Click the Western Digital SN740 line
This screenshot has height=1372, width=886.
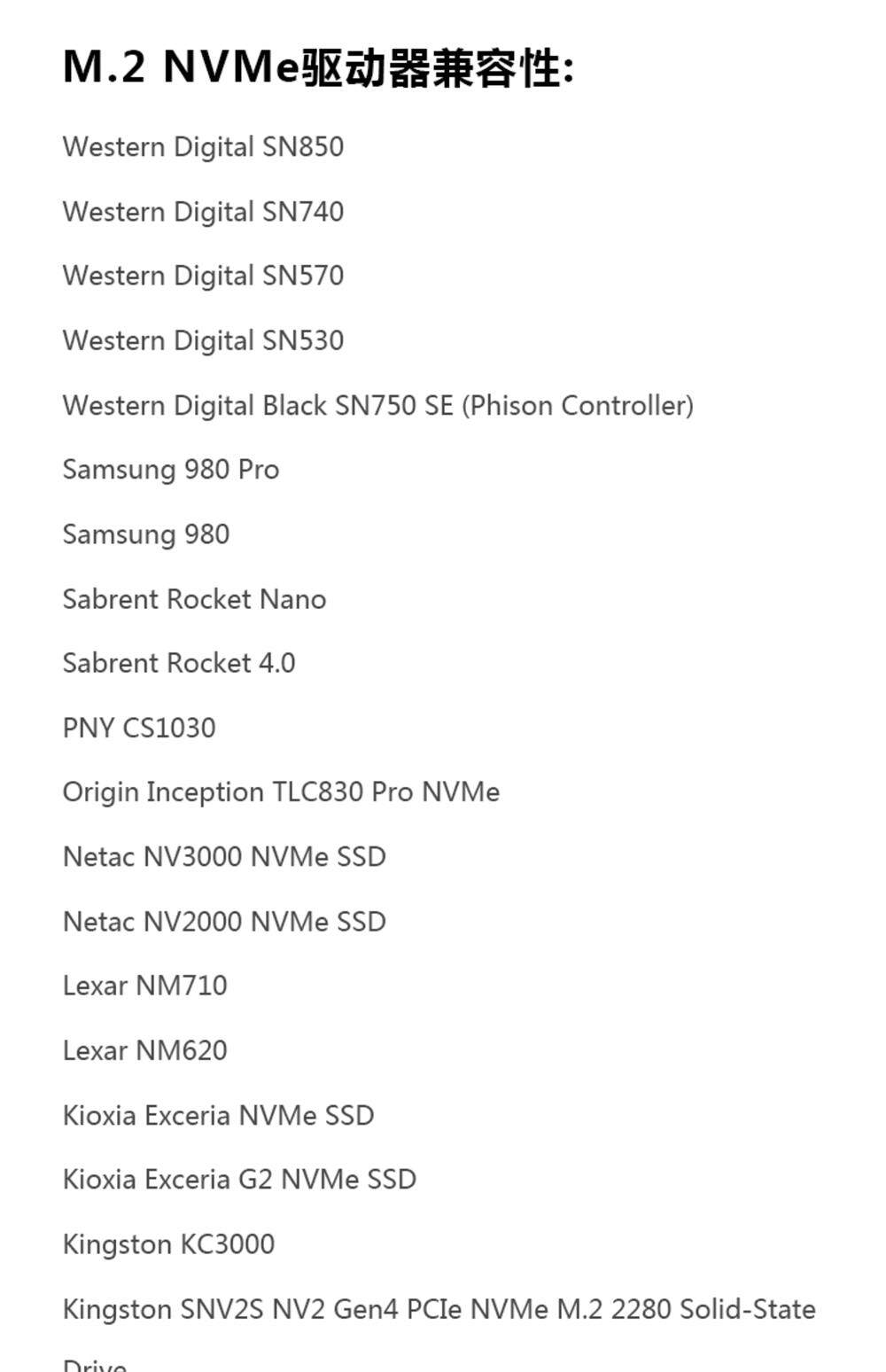(x=203, y=212)
